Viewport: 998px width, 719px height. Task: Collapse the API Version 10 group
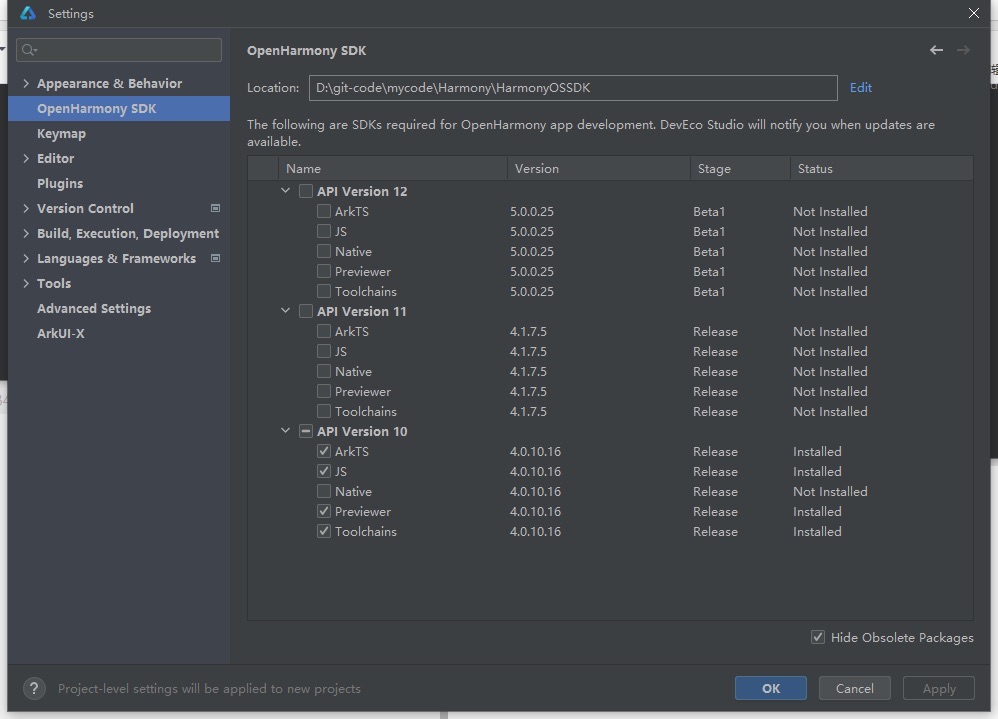286,431
